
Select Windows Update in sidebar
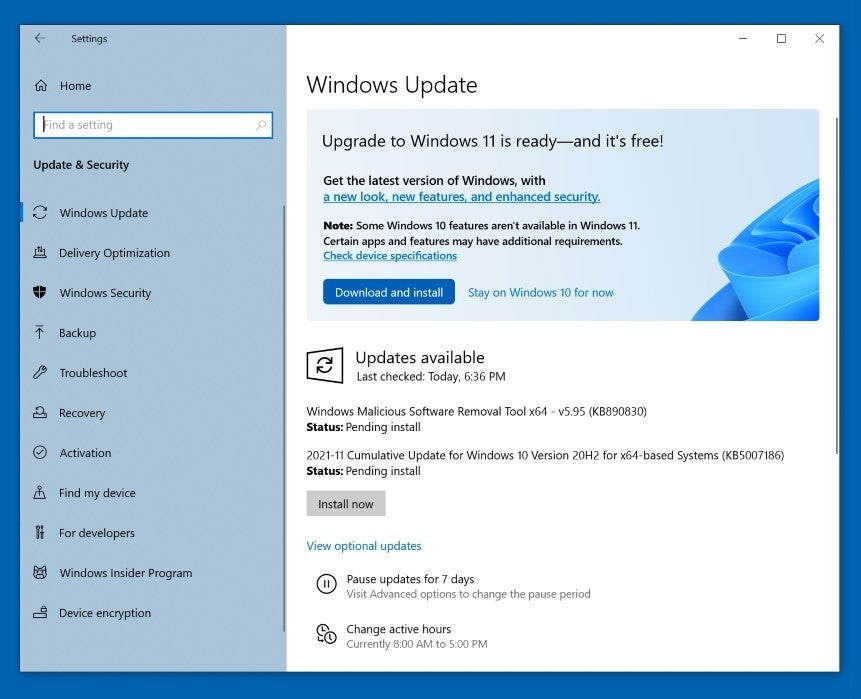pos(104,213)
